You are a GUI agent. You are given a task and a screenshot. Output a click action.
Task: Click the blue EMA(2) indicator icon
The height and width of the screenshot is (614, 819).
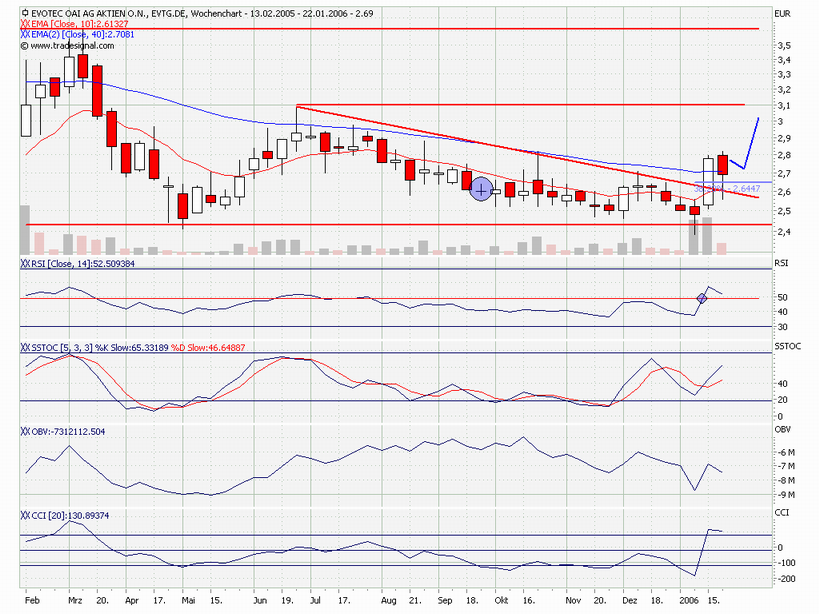point(25,34)
